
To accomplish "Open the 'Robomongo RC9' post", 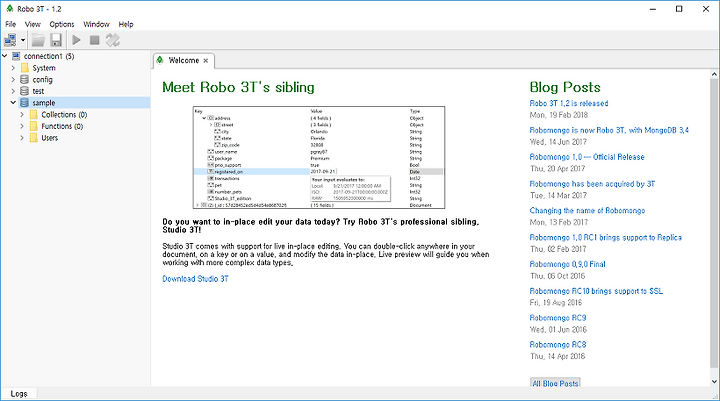I will tap(558, 318).
